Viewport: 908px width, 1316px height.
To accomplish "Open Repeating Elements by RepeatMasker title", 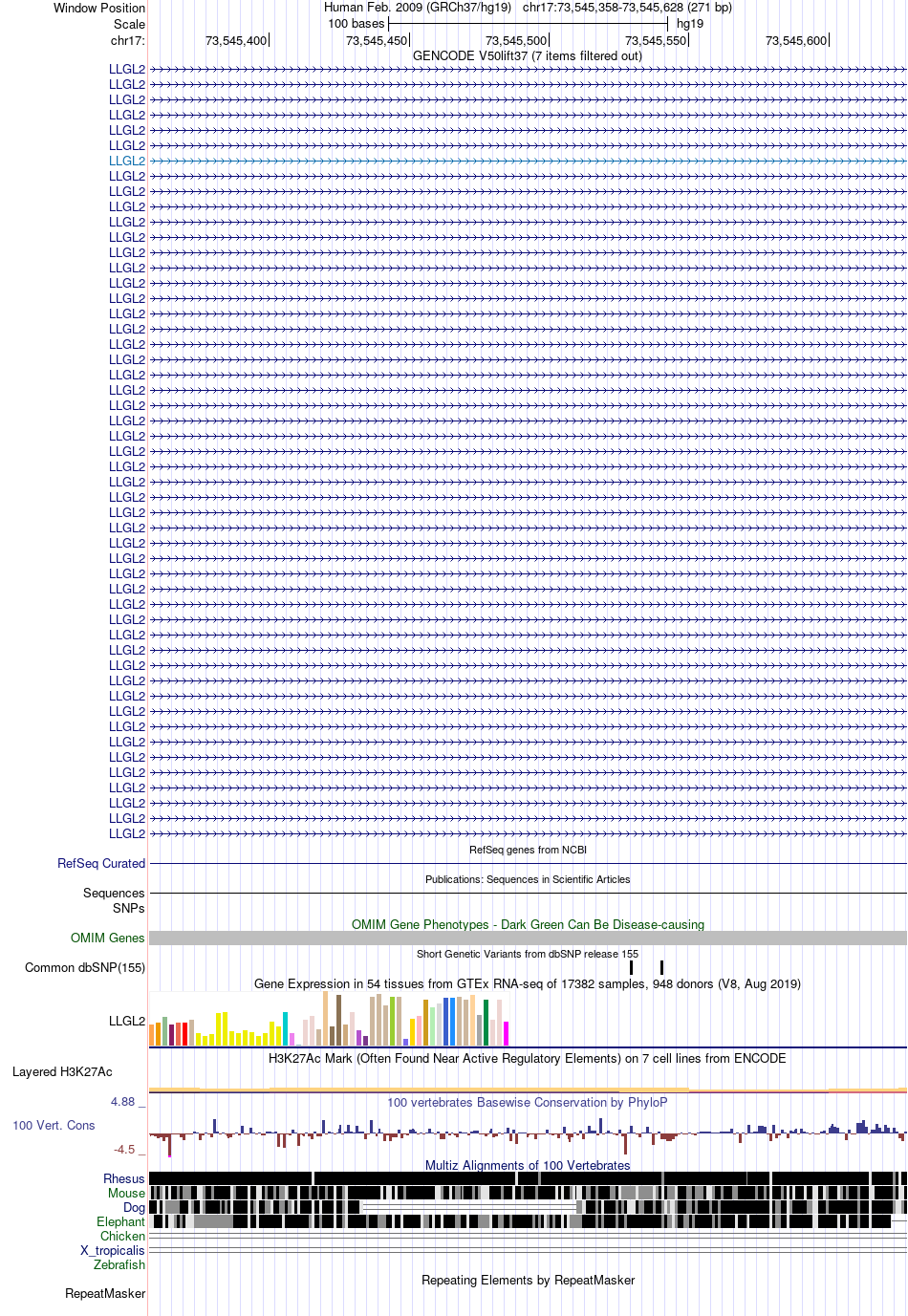I will click(528, 1280).
